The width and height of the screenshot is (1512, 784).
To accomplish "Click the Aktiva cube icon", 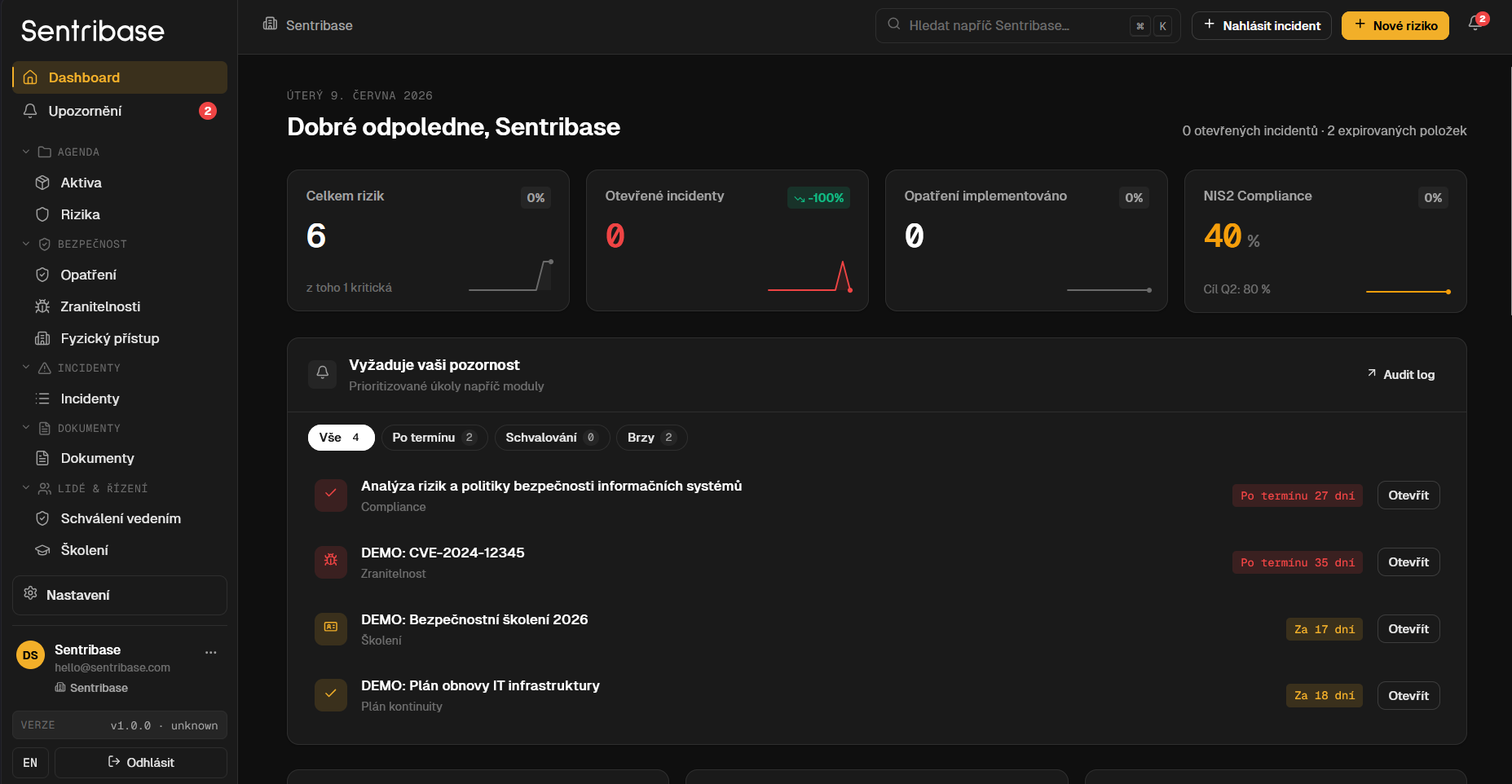I will [42, 183].
